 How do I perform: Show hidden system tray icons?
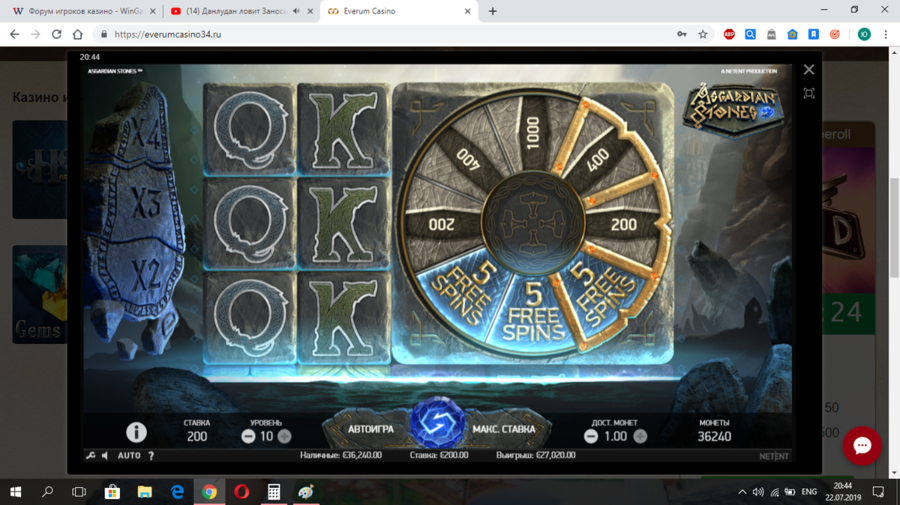click(742, 492)
